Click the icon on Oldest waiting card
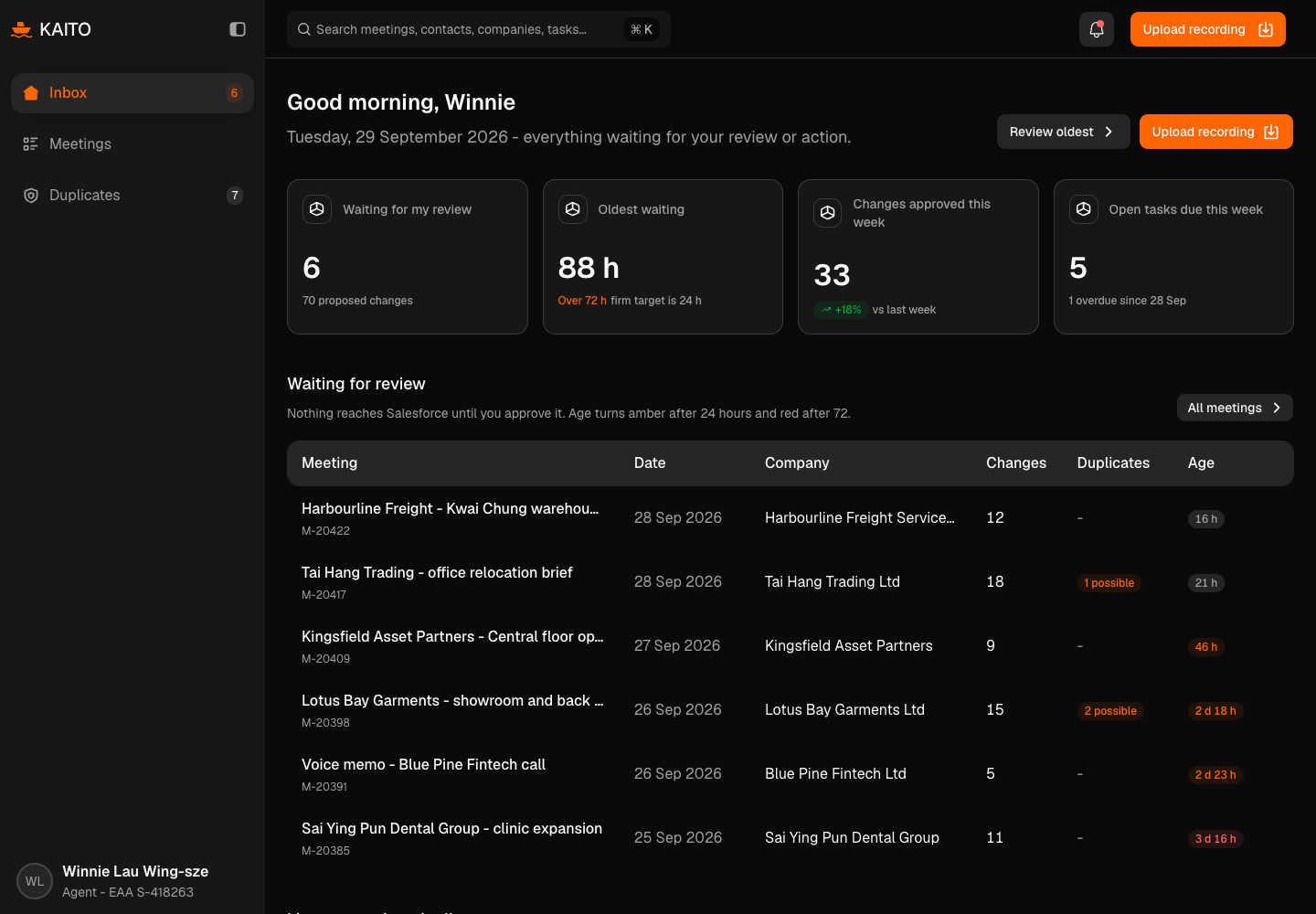Image resolution: width=1316 pixels, height=914 pixels. [x=573, y=209]
